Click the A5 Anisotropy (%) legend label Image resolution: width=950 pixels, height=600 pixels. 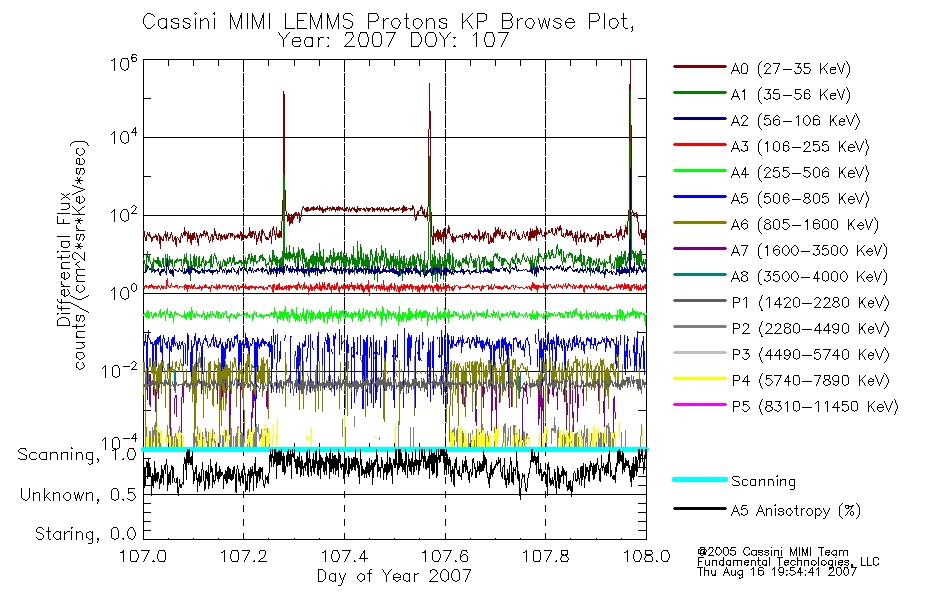click(796, 511)
